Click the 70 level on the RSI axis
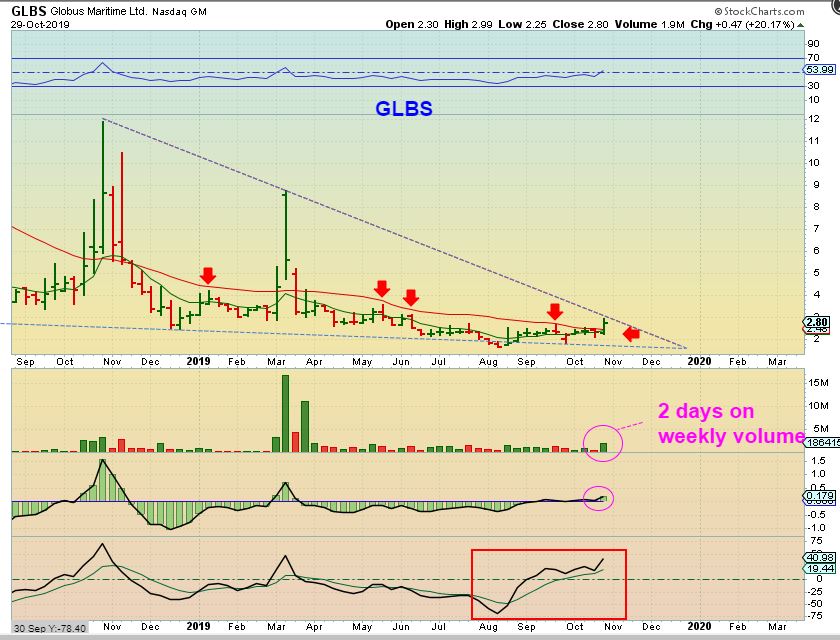The width and height of the screenshot is (840, 640). pyautogui.click(x=813, y=58)
